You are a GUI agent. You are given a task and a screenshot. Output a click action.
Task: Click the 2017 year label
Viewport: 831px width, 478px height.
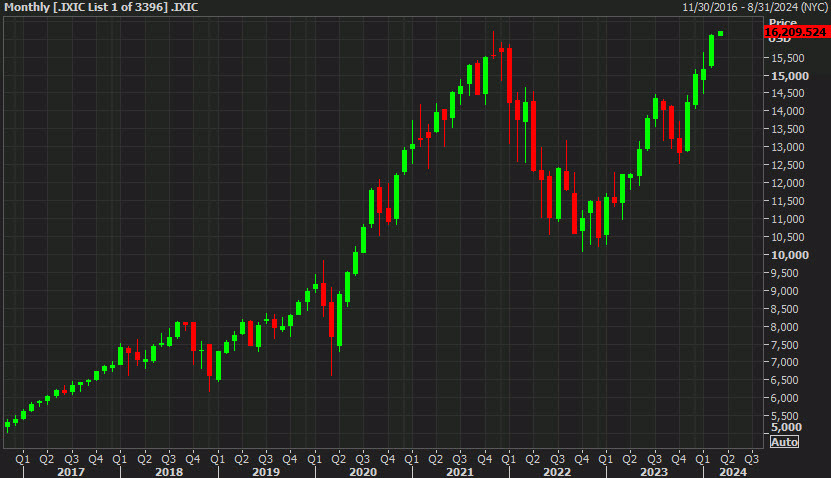70,472
